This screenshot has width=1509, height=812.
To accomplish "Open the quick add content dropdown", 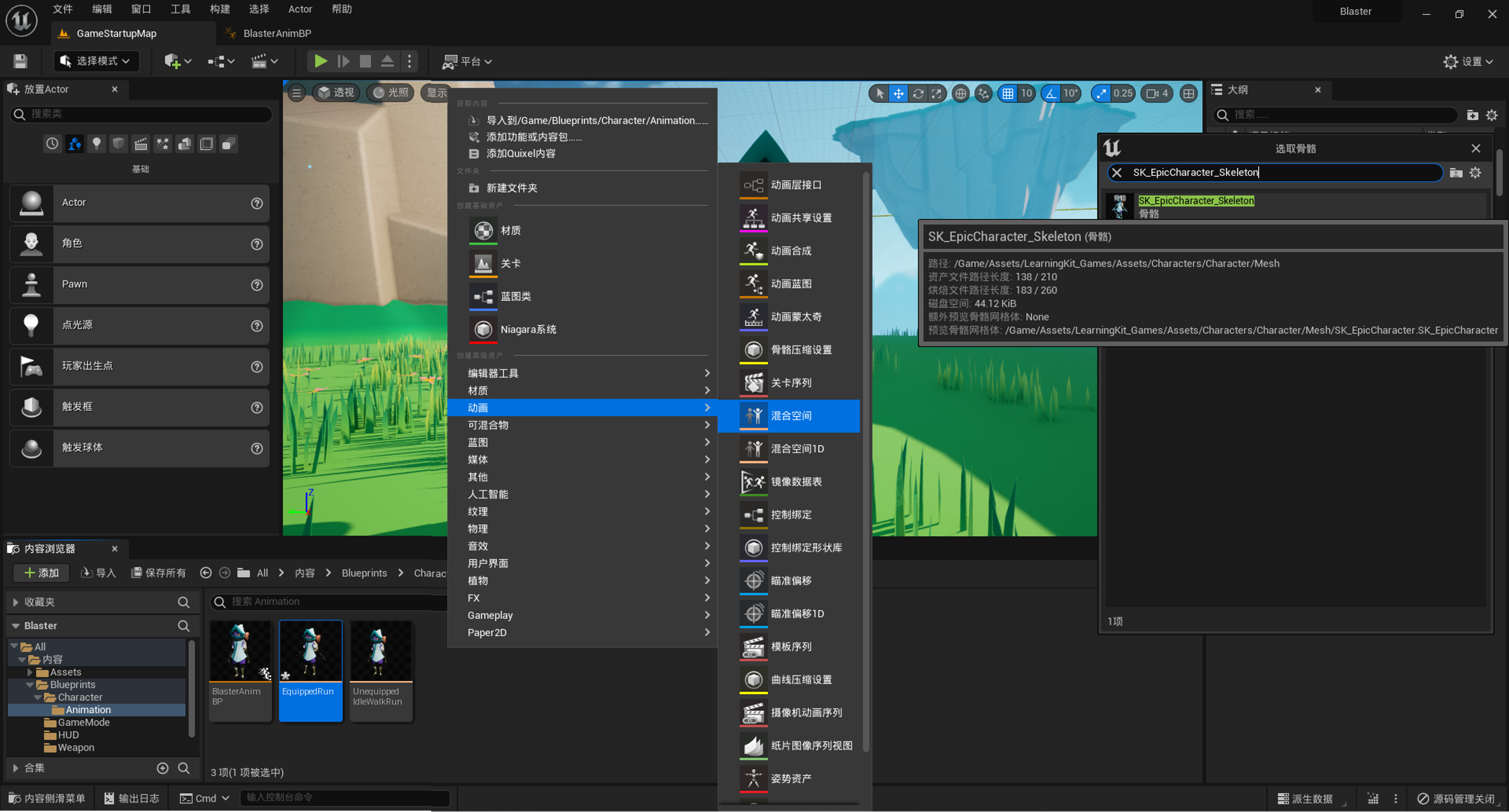I will (178, 61).
